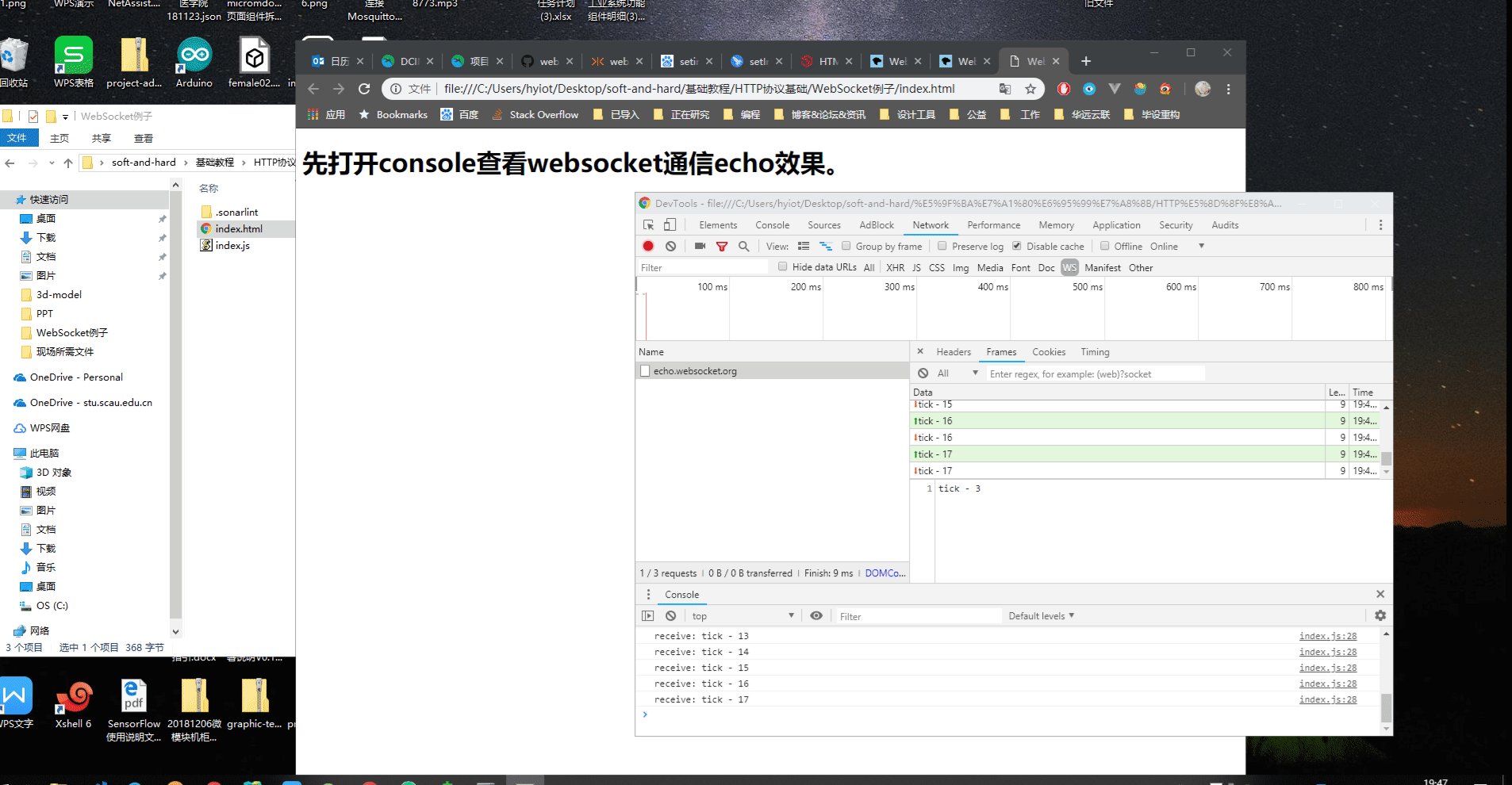Image resolution: width=1512 pixels, height=785 pixels.
Task: Open the Performance panel in DevTools
Action: (993, 225)
